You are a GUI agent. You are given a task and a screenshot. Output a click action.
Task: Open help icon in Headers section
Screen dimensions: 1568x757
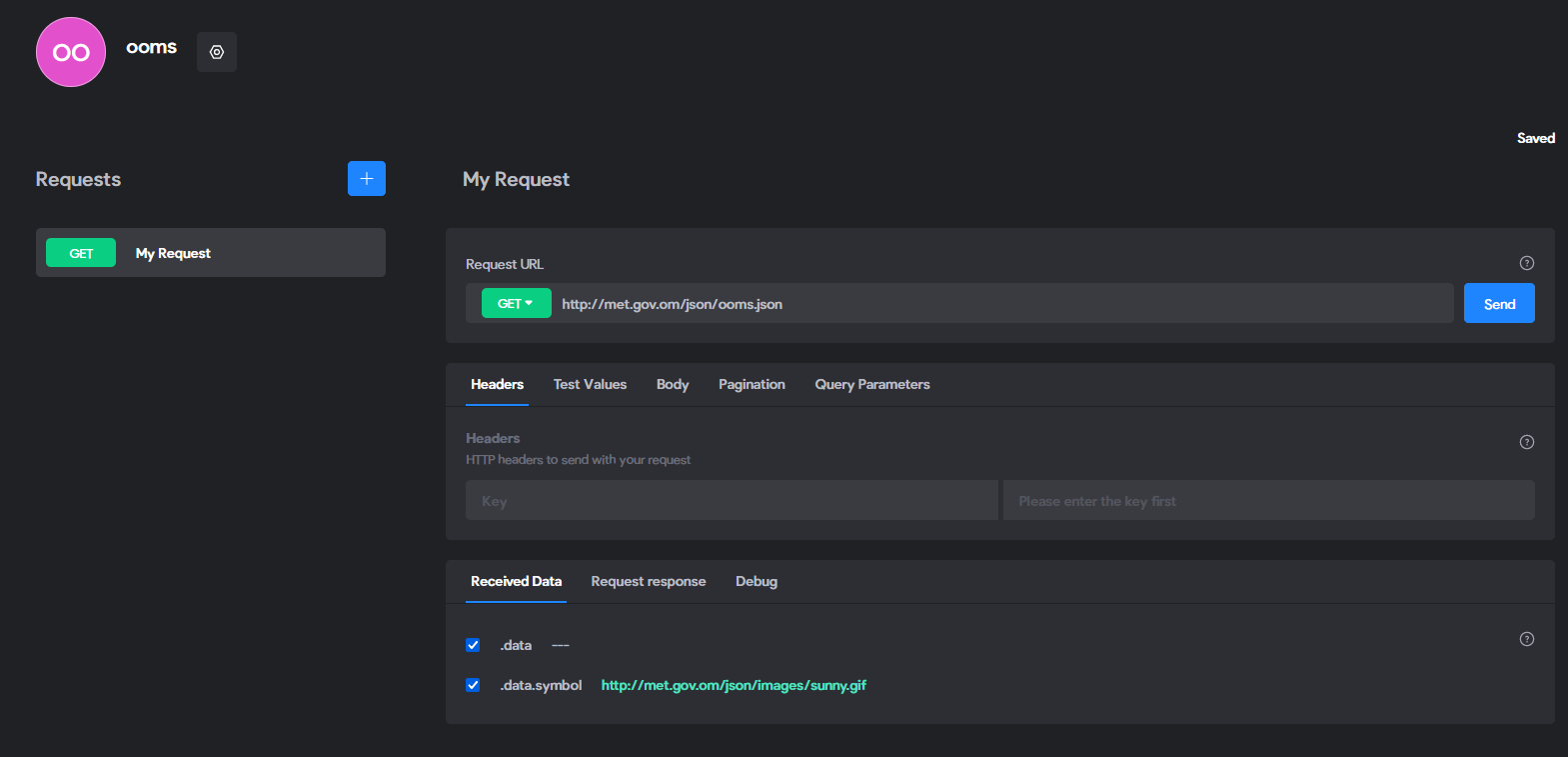point(1527,442)
